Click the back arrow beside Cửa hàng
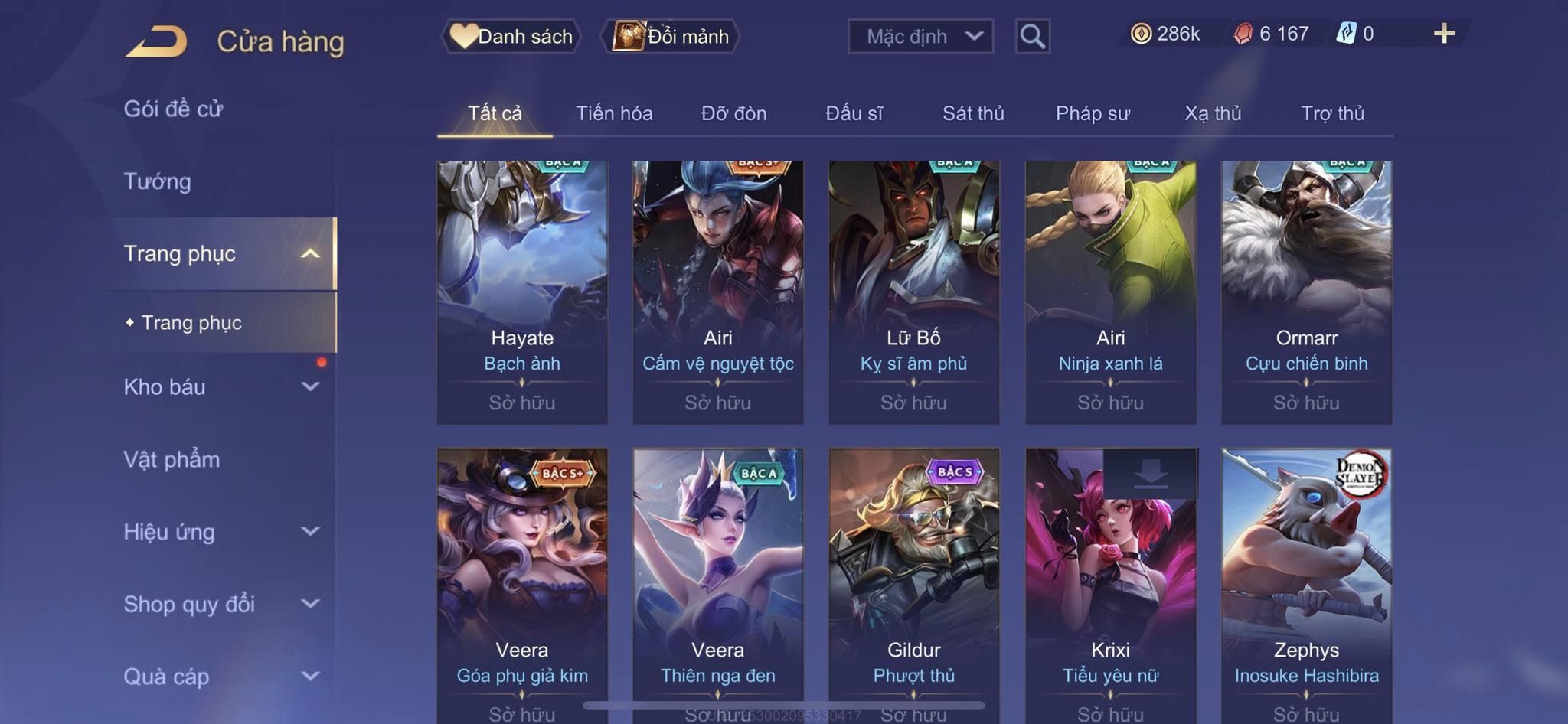Screen dimensions: 1568x724 coord(157,41)
